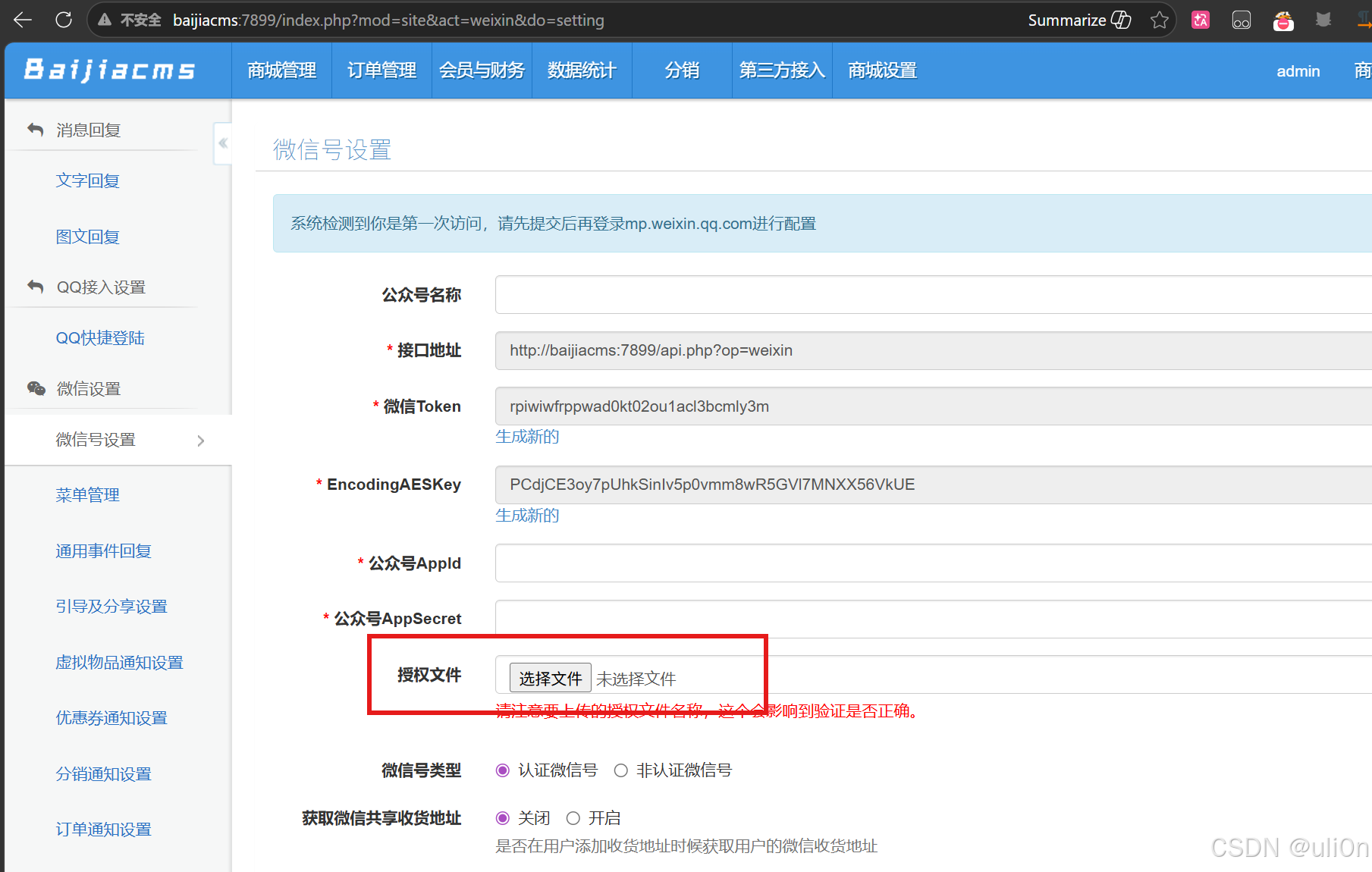
Task: Open the 分销 menu
Action: point(682,71)
